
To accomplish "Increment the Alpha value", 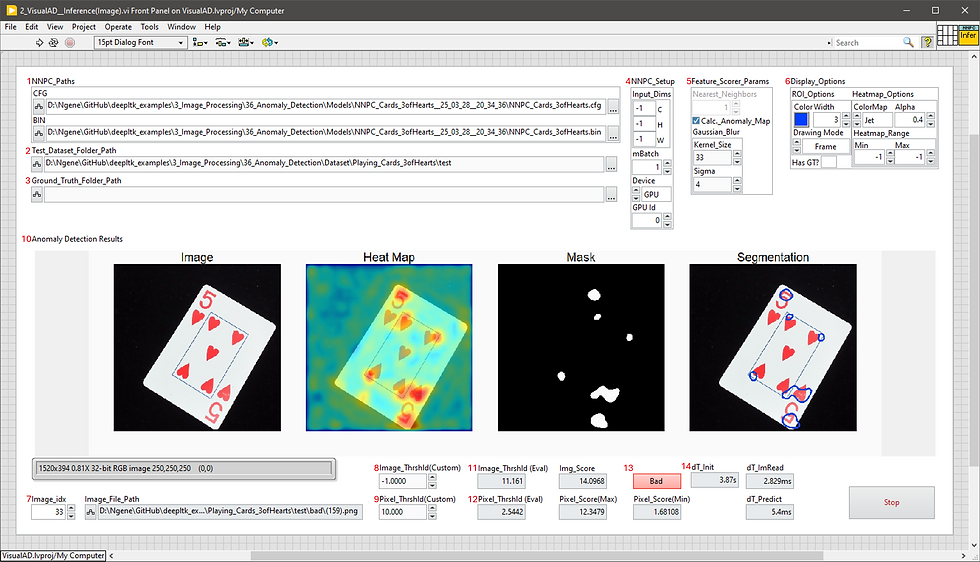I will 931,116.
